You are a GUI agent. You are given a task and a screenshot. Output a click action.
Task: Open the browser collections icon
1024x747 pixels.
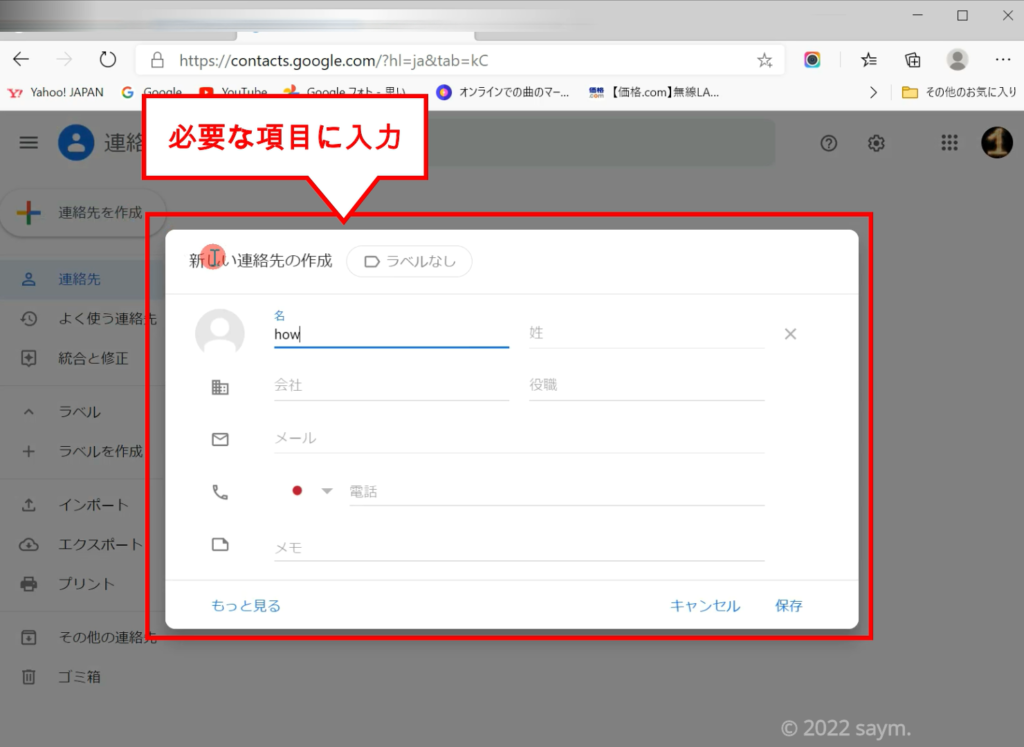pos(912,60)
